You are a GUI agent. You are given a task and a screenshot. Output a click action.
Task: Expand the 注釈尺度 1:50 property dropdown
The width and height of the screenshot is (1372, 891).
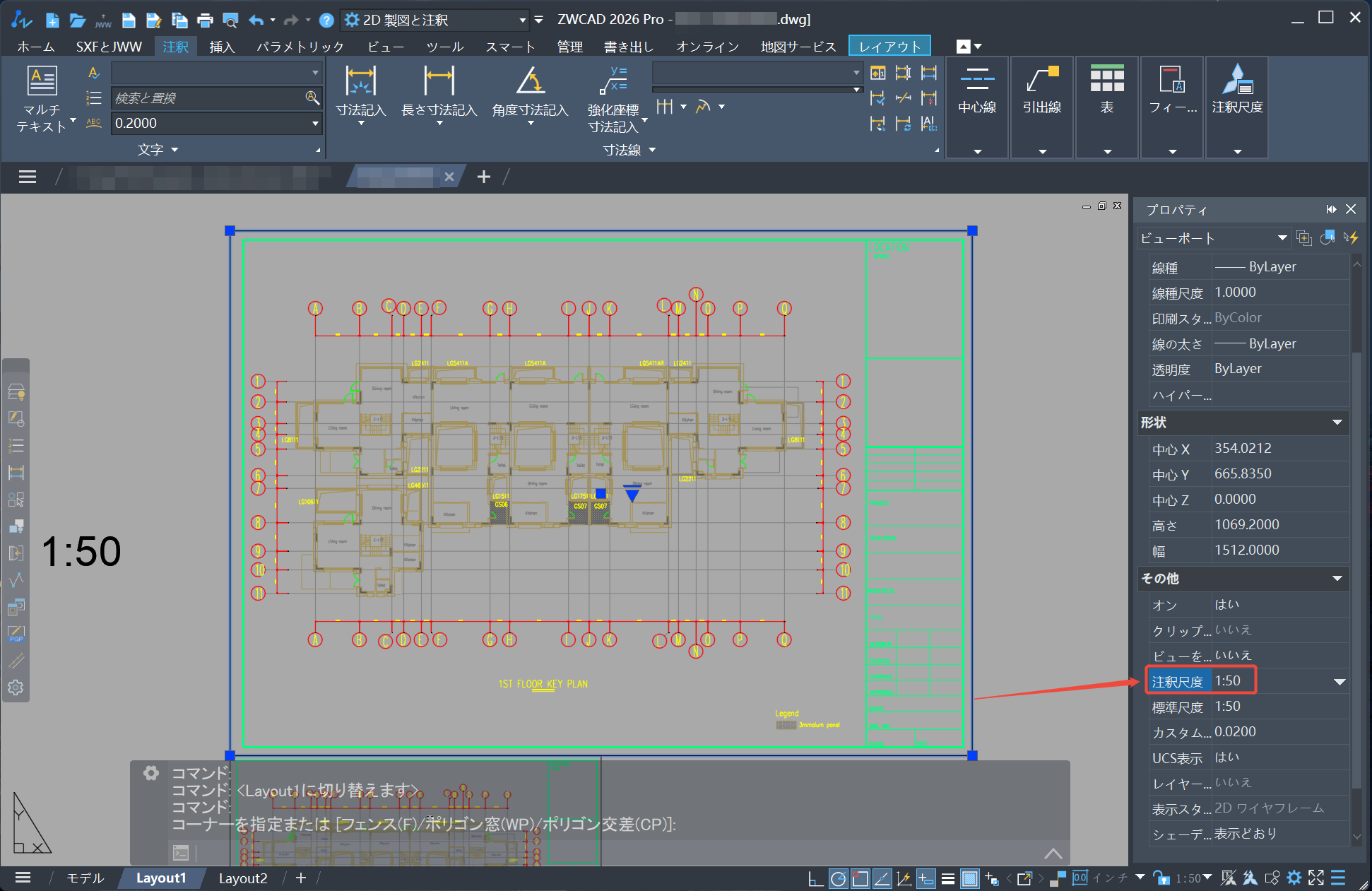pyautogui.click(x=1339, y=682)
